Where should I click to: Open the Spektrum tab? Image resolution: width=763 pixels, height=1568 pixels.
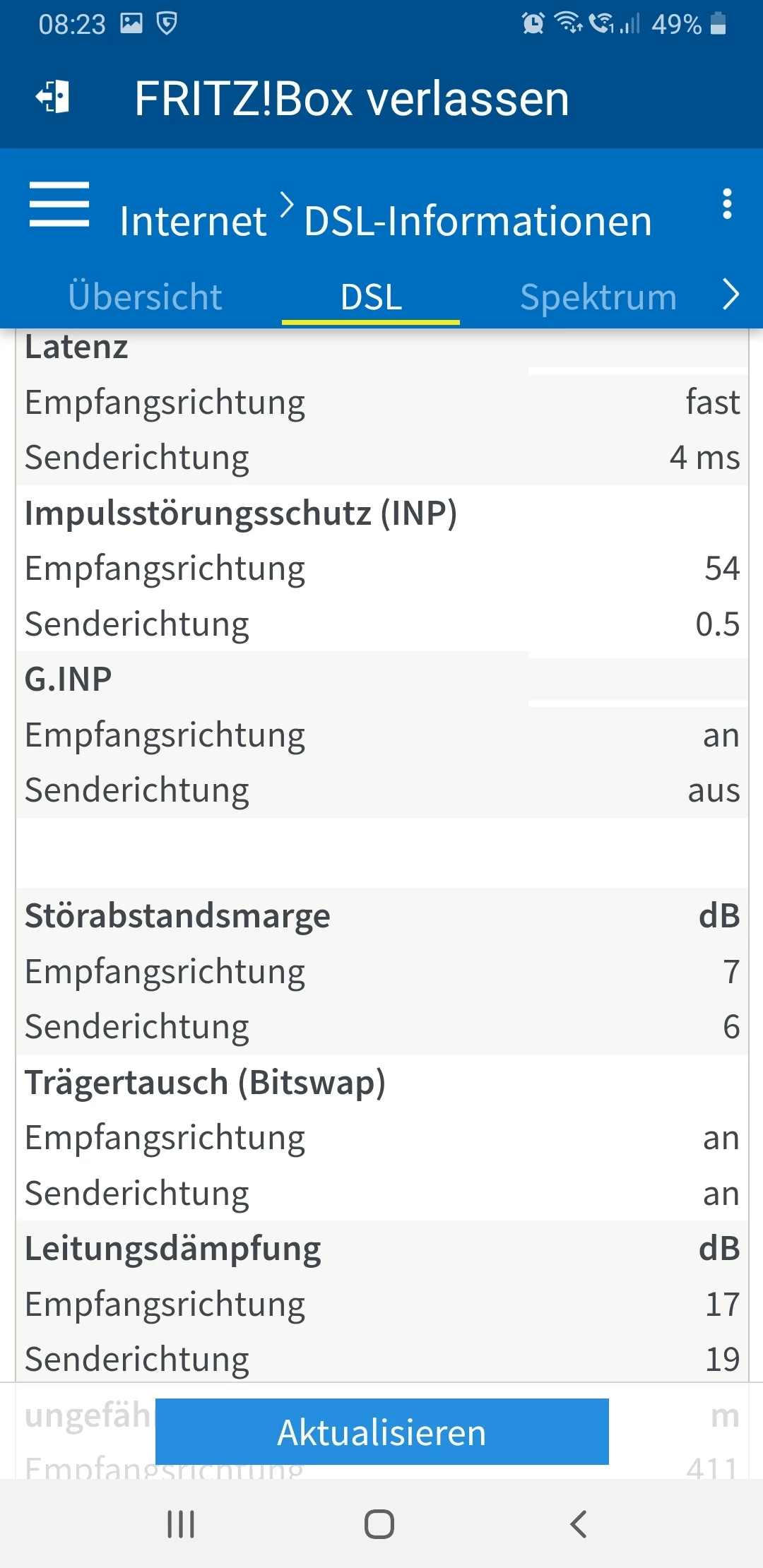tap(598, 297)
